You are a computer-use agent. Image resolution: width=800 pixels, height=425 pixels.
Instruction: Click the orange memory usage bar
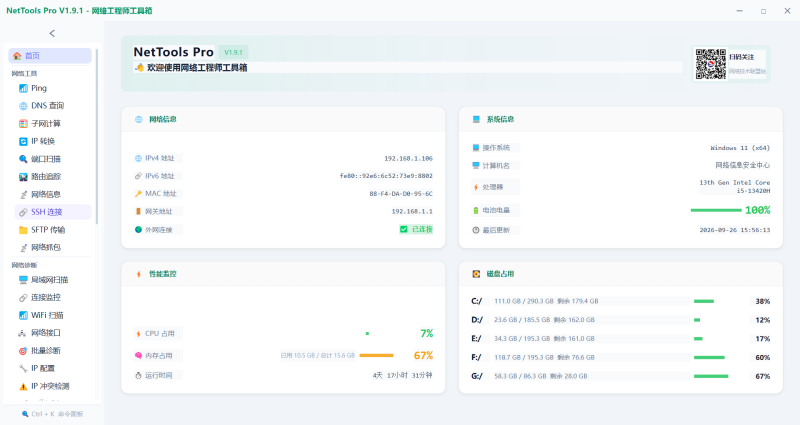pyautogui.click(x=377, y=356)
